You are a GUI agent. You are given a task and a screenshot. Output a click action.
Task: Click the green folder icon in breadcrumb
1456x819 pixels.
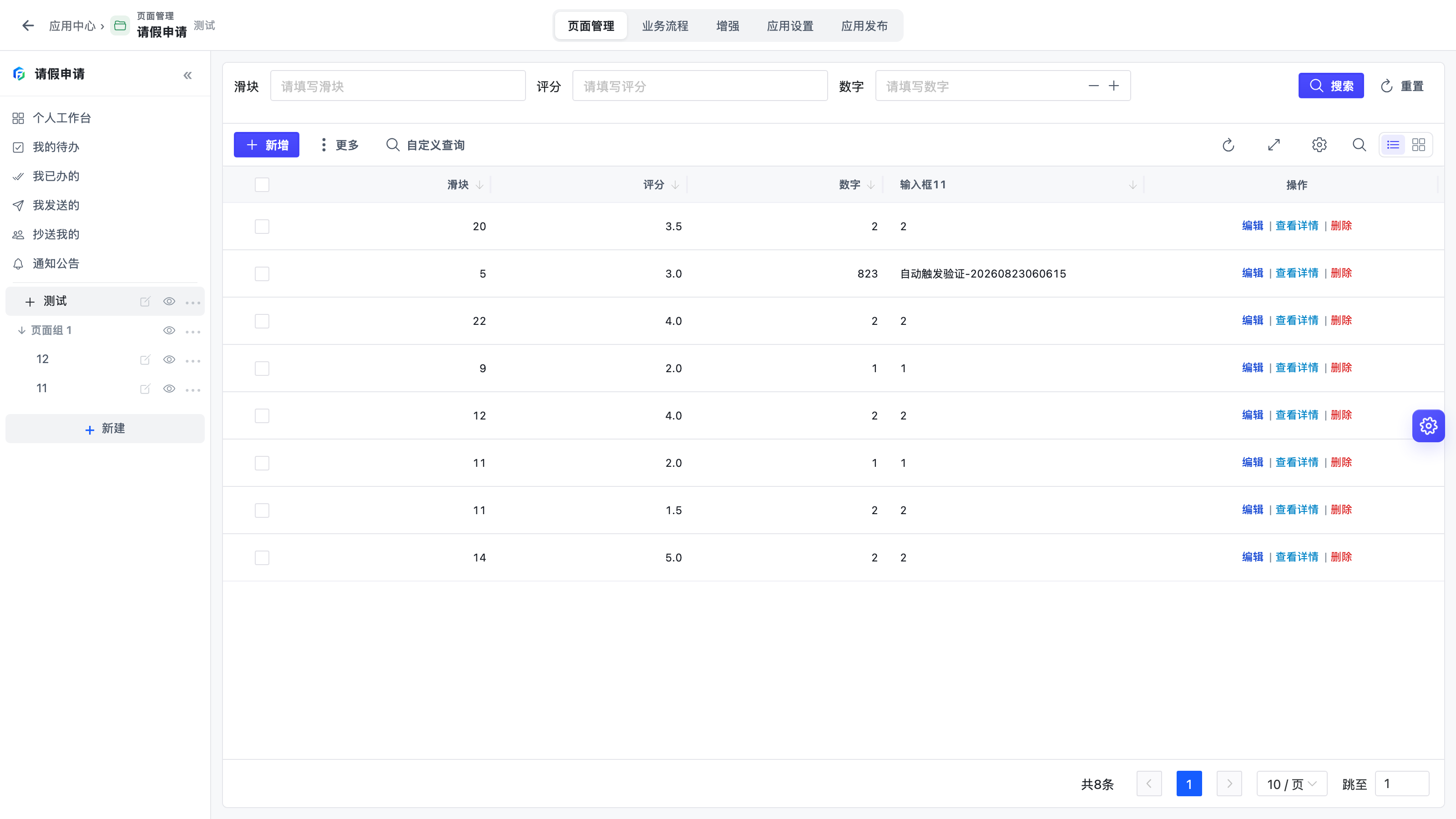click(x=120, y=25)
